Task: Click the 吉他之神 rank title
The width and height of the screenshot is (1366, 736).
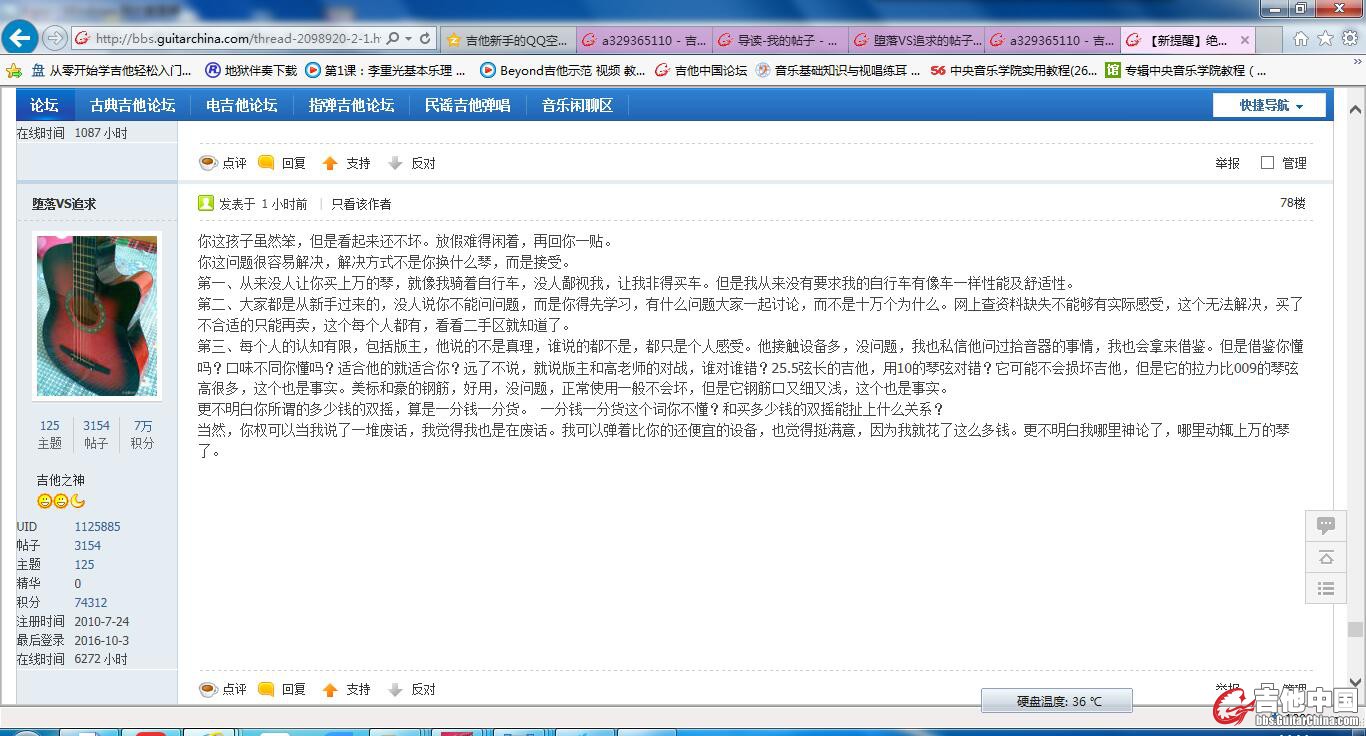Action: [x=61, y=480]
